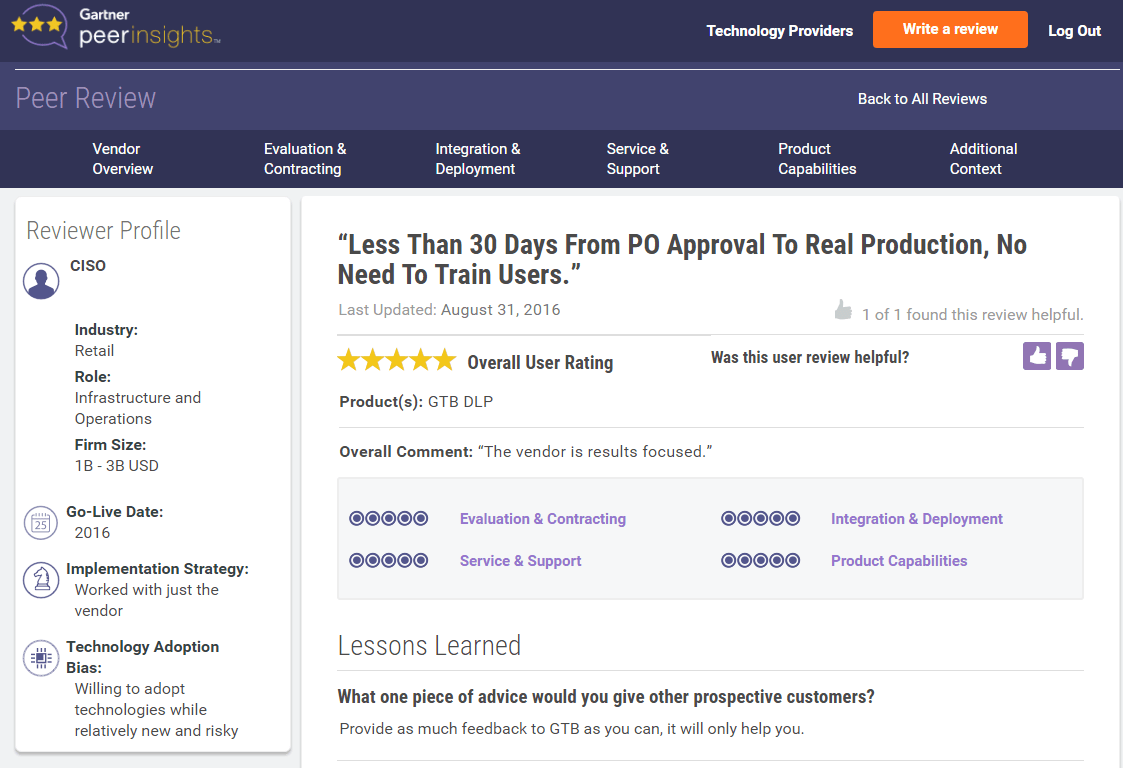Click the Gartner Peer Insights logo
This screenshot has height=768, width=1123.
tap(116, 29)
